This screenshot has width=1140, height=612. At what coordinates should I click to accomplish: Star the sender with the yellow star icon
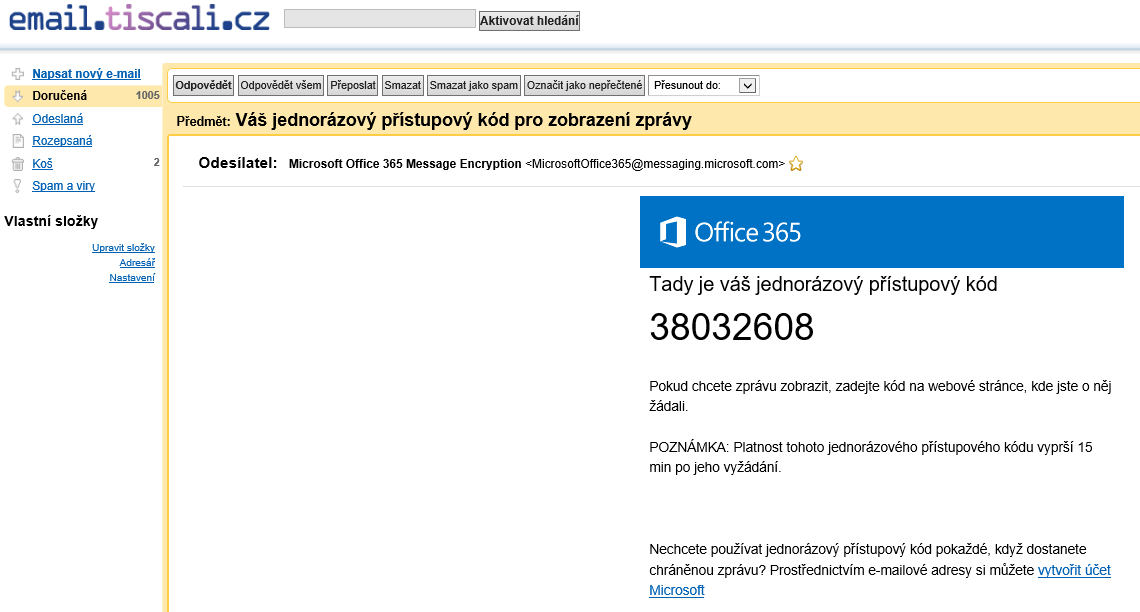coord(796,164)
